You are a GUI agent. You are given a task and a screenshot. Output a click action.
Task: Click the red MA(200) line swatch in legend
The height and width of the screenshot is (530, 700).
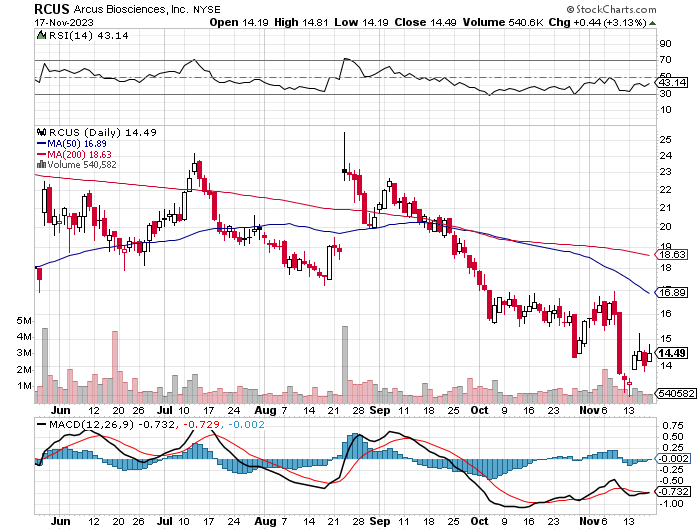pos(42,154)
